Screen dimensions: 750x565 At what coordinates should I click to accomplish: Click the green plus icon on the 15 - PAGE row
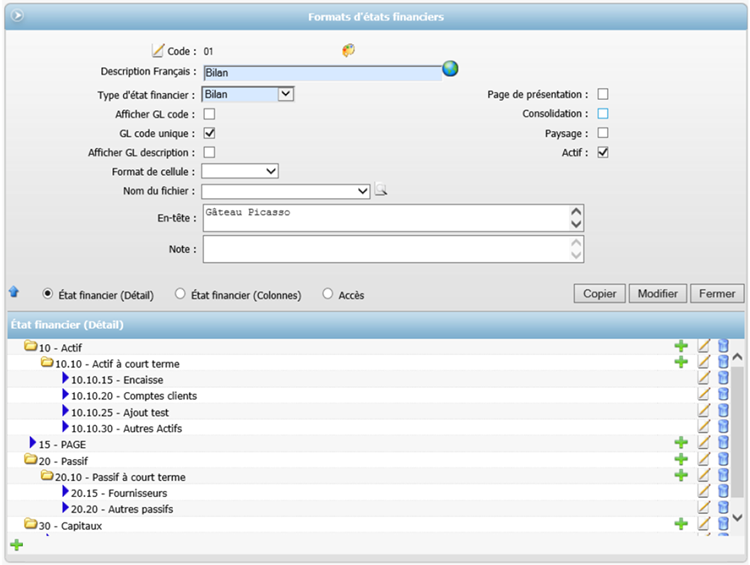click(681, 442)
